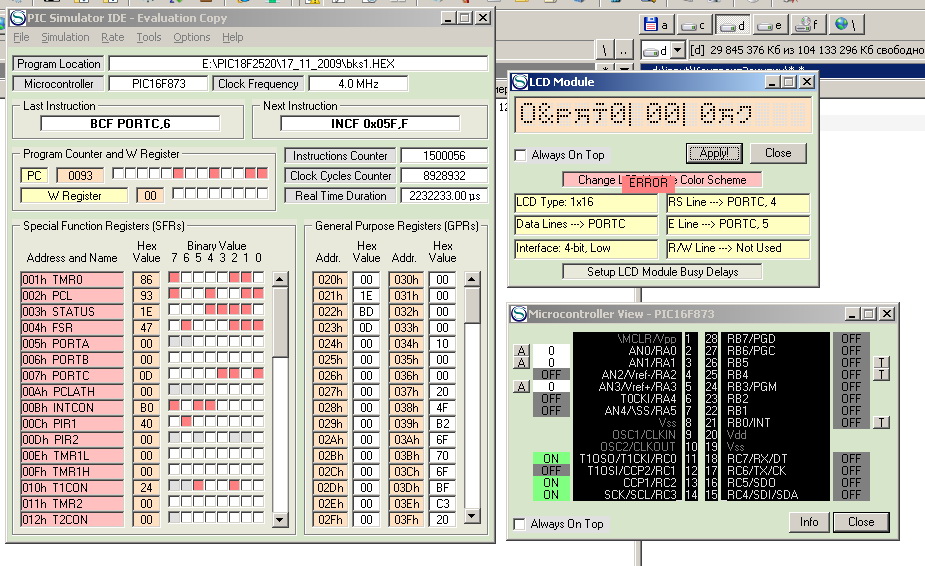The image size is (925, 566).
Task: Toggle the ON state of CCP1/RC2 pin
Action: [551, 483]
